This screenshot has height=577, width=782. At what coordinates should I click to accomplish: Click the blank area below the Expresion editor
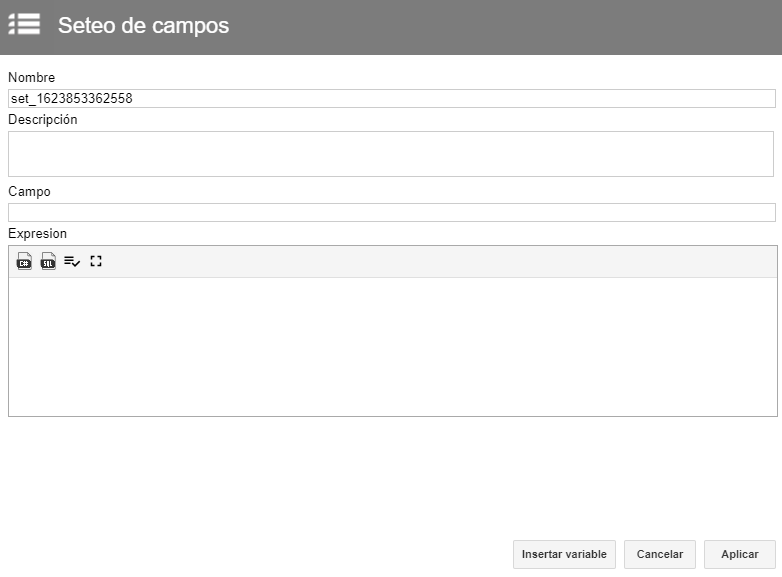pos(391,476)
